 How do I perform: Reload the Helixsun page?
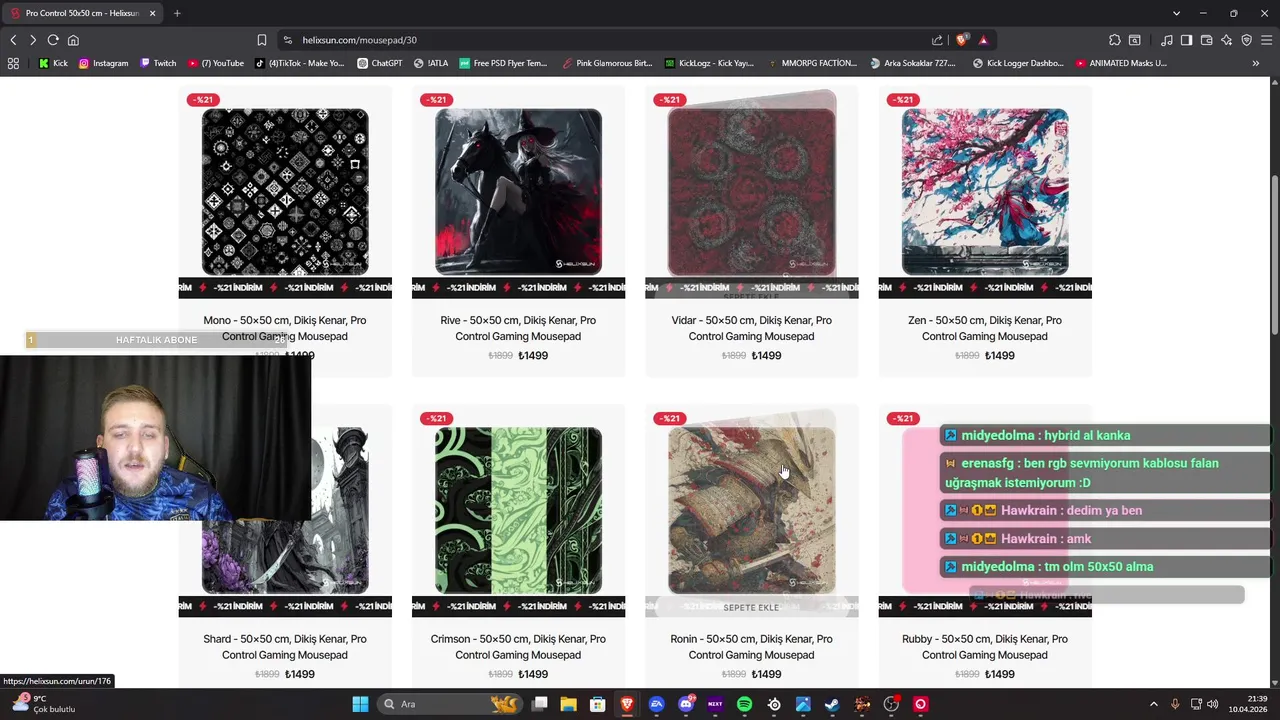(53, 40)
